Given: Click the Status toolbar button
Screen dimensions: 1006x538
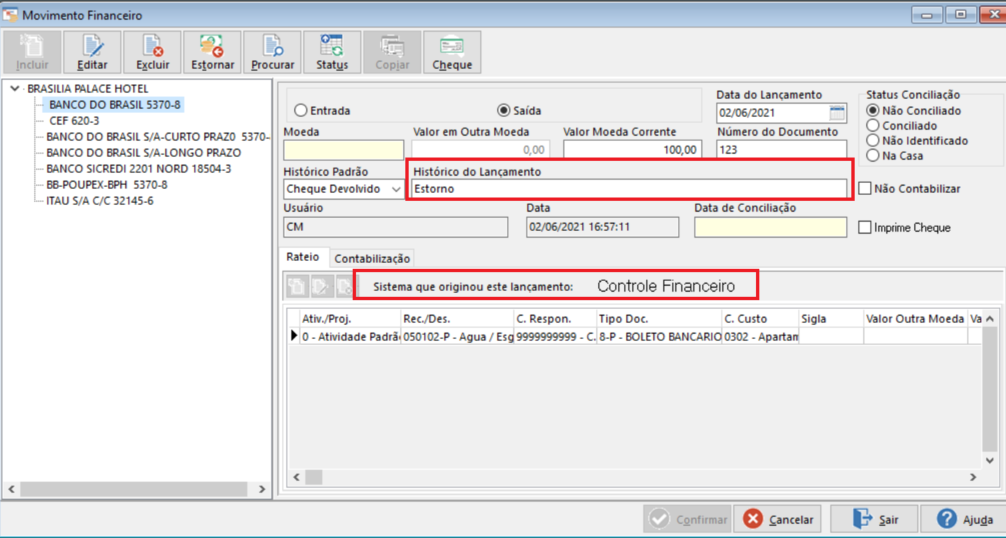Looking at the screenshot, I should click(x=332, y=52).
